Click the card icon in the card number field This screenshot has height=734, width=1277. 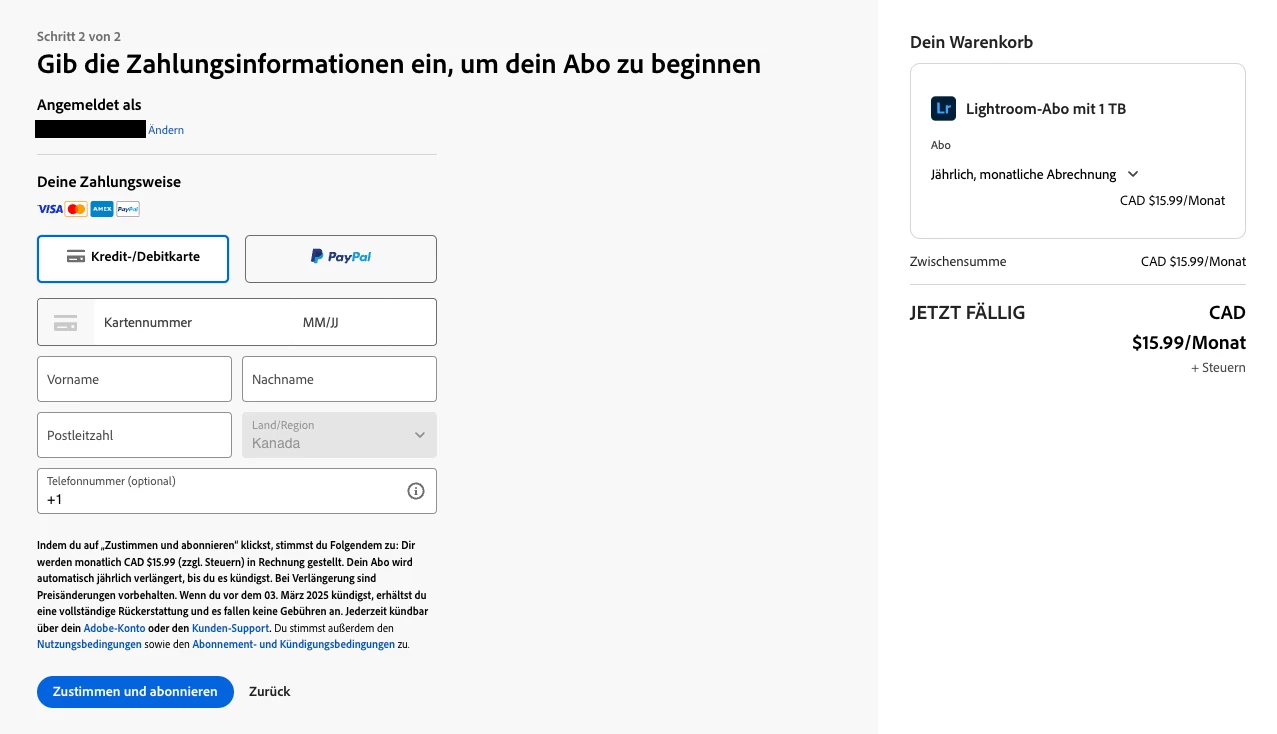pyautogui.click(x=66, y=322)
